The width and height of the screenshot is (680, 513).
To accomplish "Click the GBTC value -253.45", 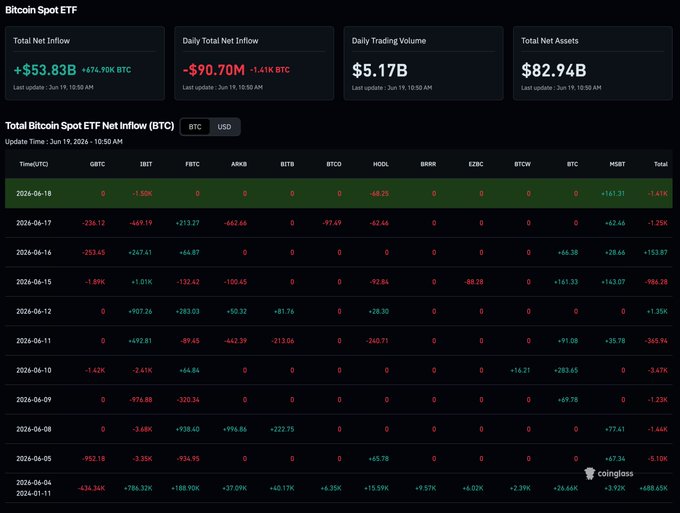I will pos(93,252).
